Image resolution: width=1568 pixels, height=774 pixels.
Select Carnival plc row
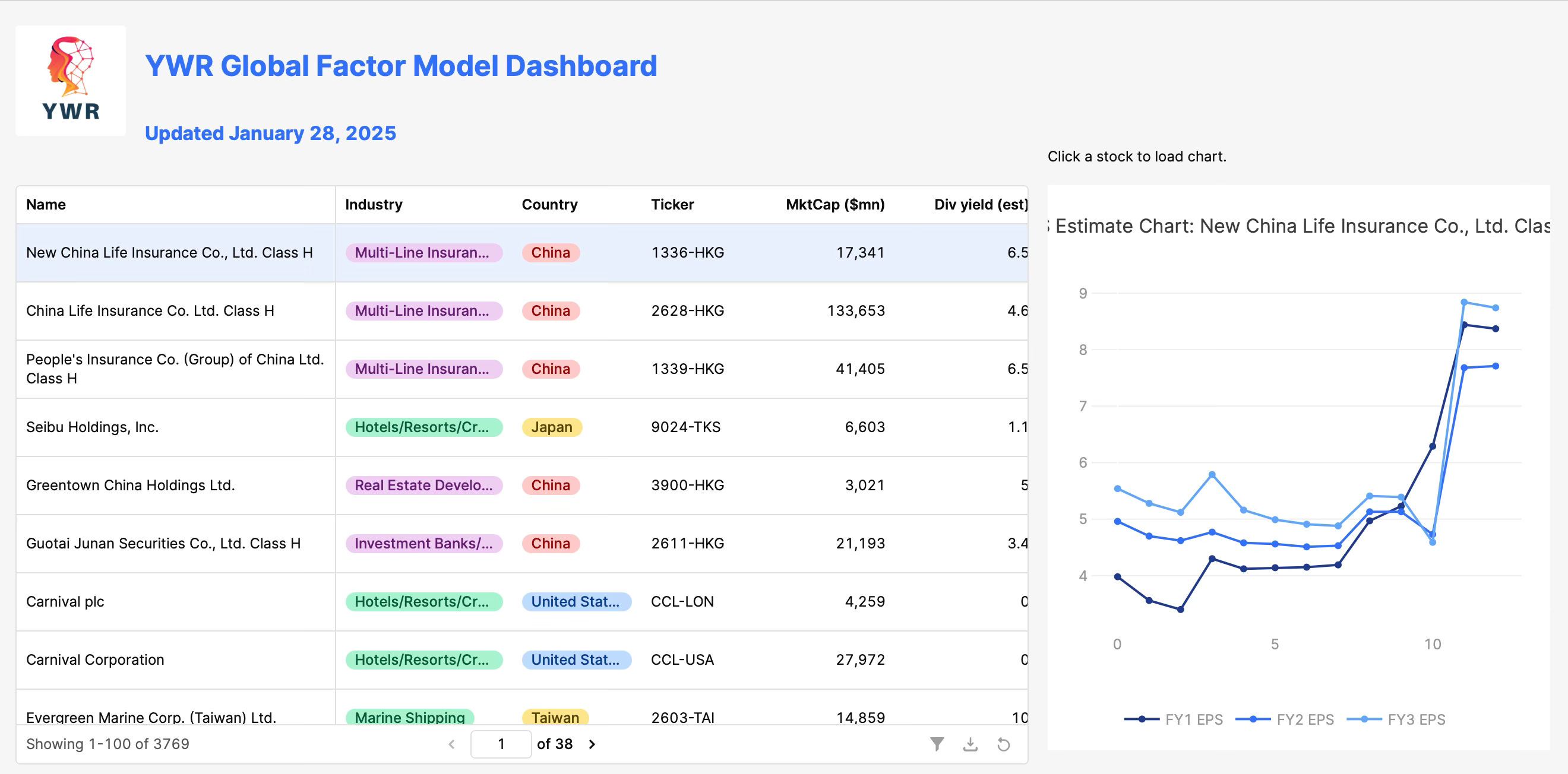tap(522, 601)
